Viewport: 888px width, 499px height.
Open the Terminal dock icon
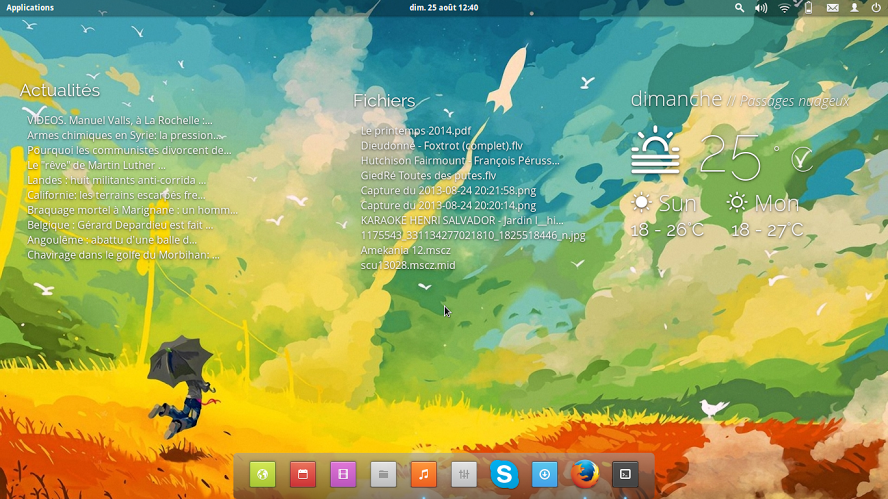coord(625,474)
